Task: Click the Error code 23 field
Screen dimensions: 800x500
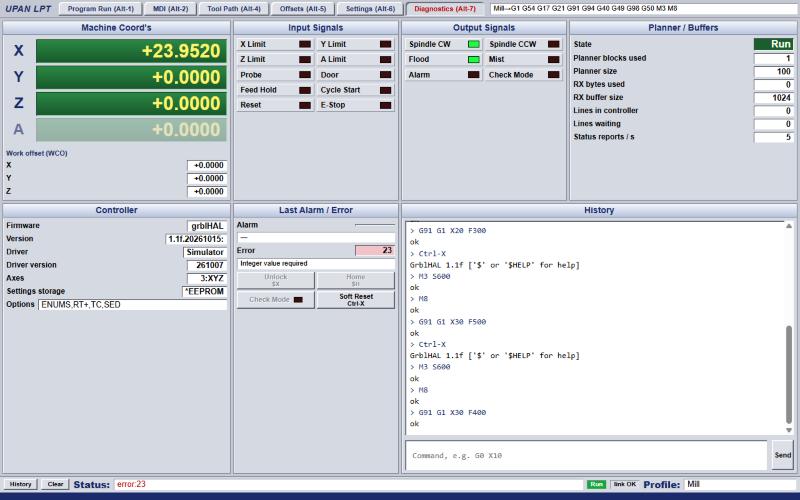Action: point(375,251)
